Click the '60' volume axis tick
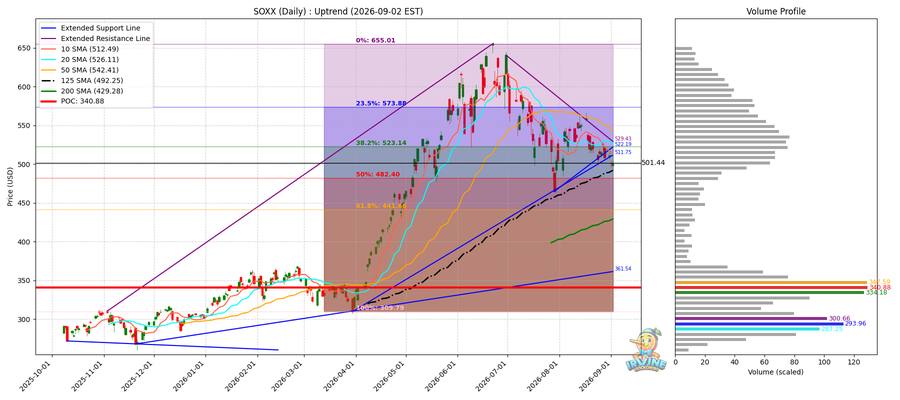Image resolution: width=900 pixels, height=400 pixels. 765,363
